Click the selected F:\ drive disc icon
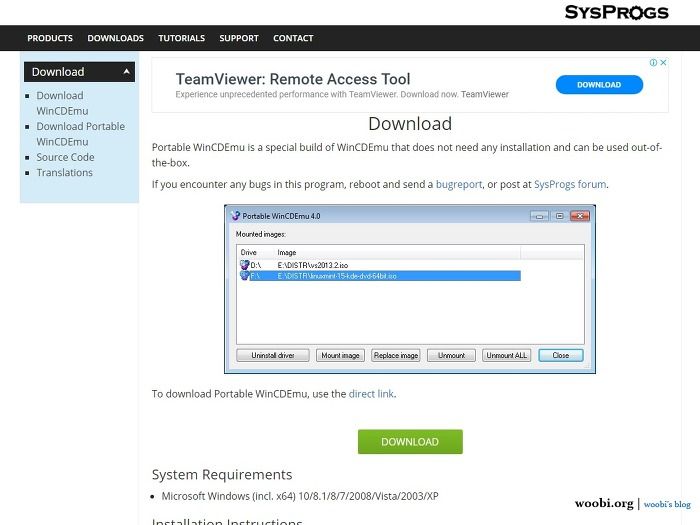This screenshot has height=525, width=700. pos(244,276)
